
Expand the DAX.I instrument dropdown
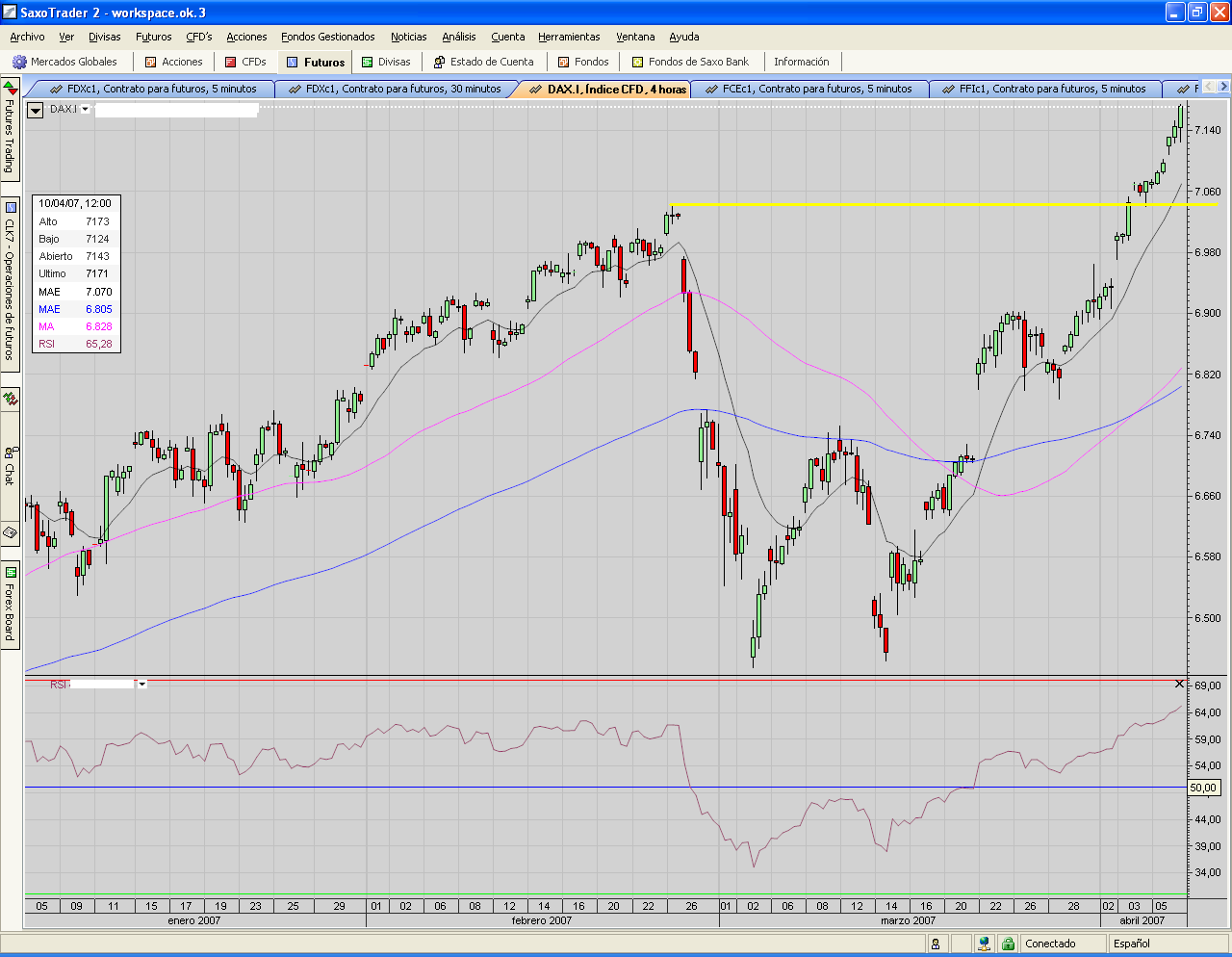coord(86,110)
